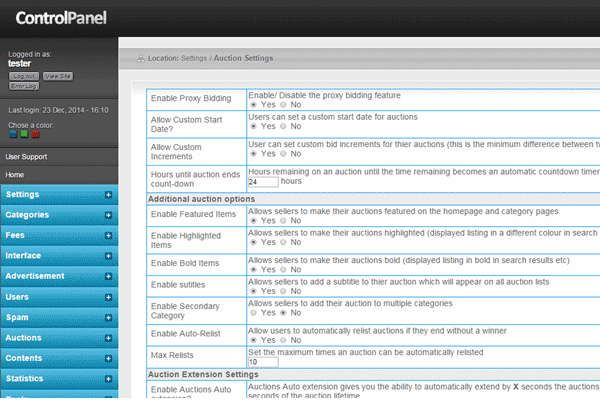Click the plus icon beside Interface
Image resolution: width=600 pixels, height=400 pixels.
click(x=108, y=256)
